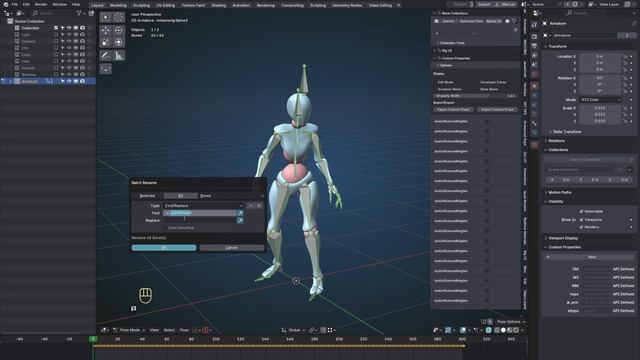Select the Cursor tool in the viewport toolbar
640x360 pixels.
[x=119, y=17]
